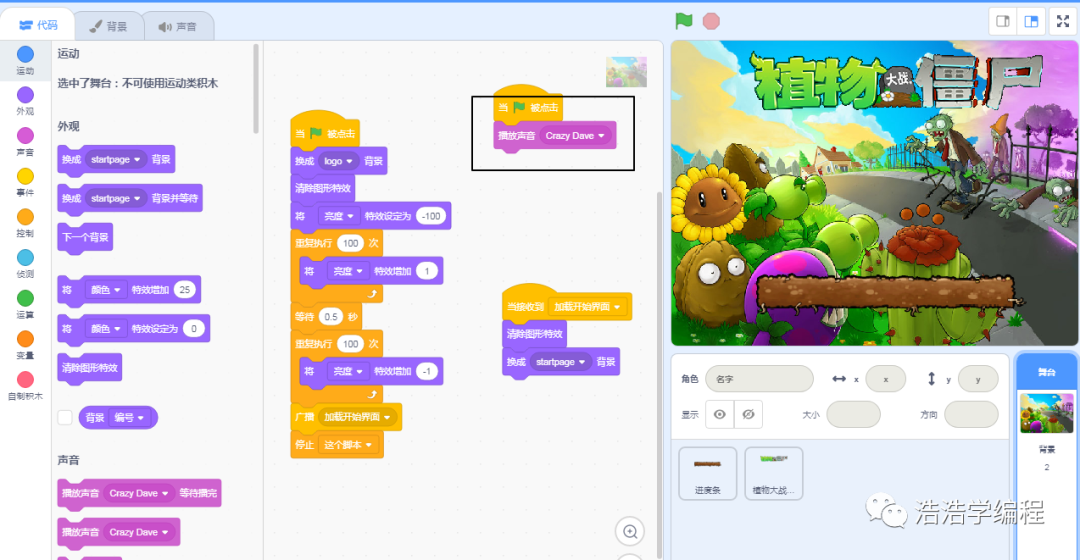Open Crazy Dave dropdown in workspace 播放声音 block
The height and width of the screenshot is (560, 1080).
[575, 136]
